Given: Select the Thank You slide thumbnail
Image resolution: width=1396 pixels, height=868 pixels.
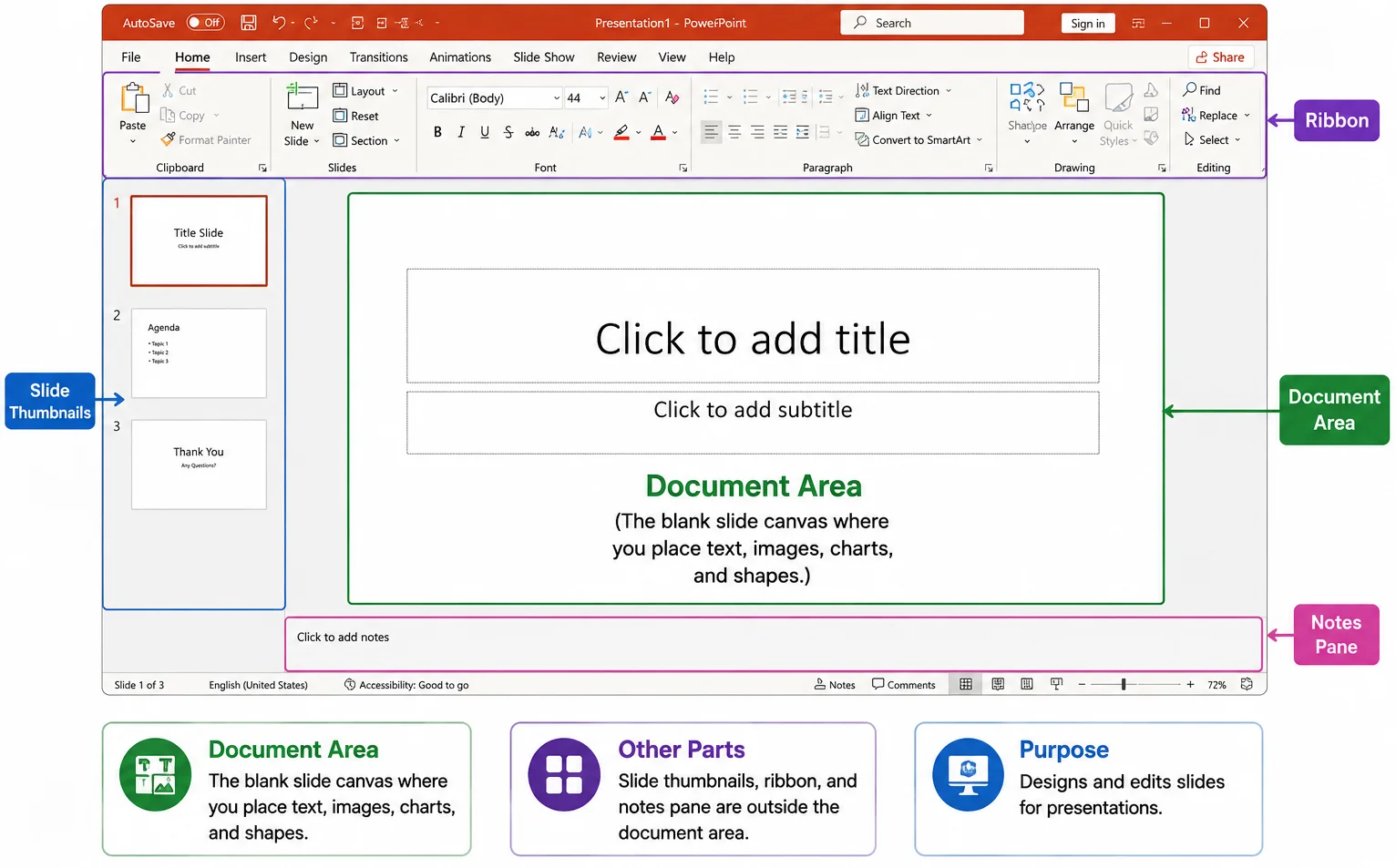Looking at the screenshot, I should 199,465.
